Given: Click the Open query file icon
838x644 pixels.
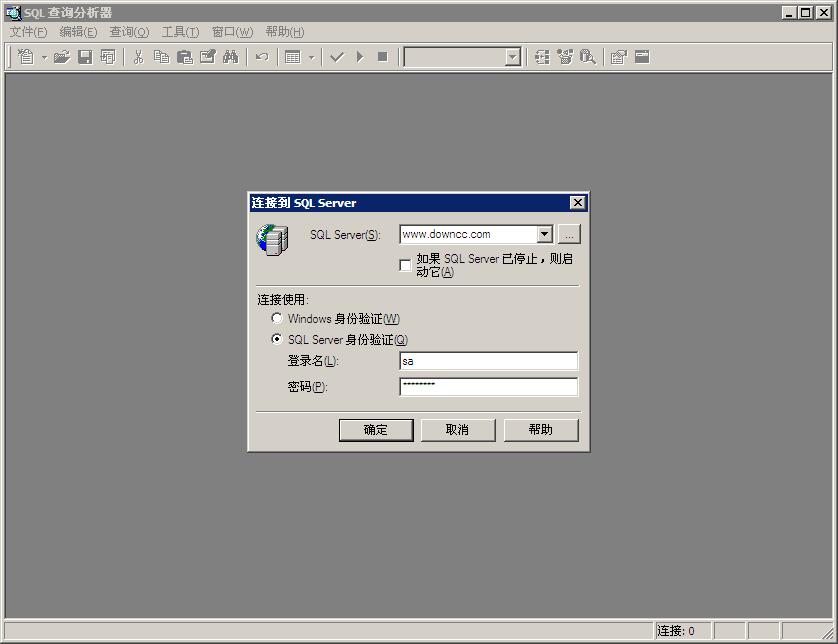Looking at the screenshot, I should [63, 56].
